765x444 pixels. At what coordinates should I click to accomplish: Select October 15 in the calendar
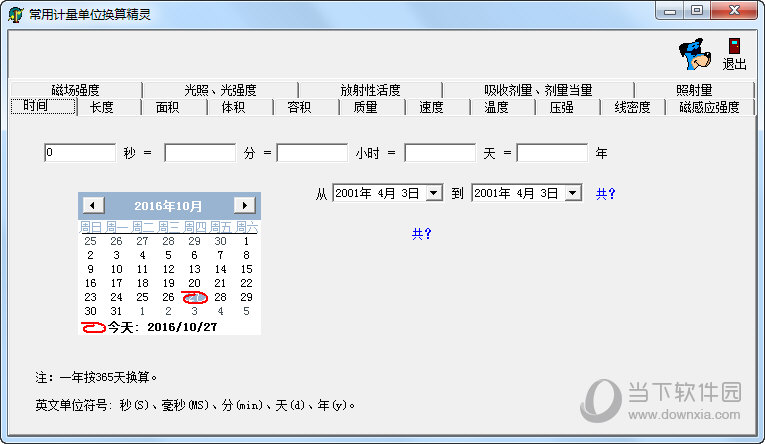[246, 269]
